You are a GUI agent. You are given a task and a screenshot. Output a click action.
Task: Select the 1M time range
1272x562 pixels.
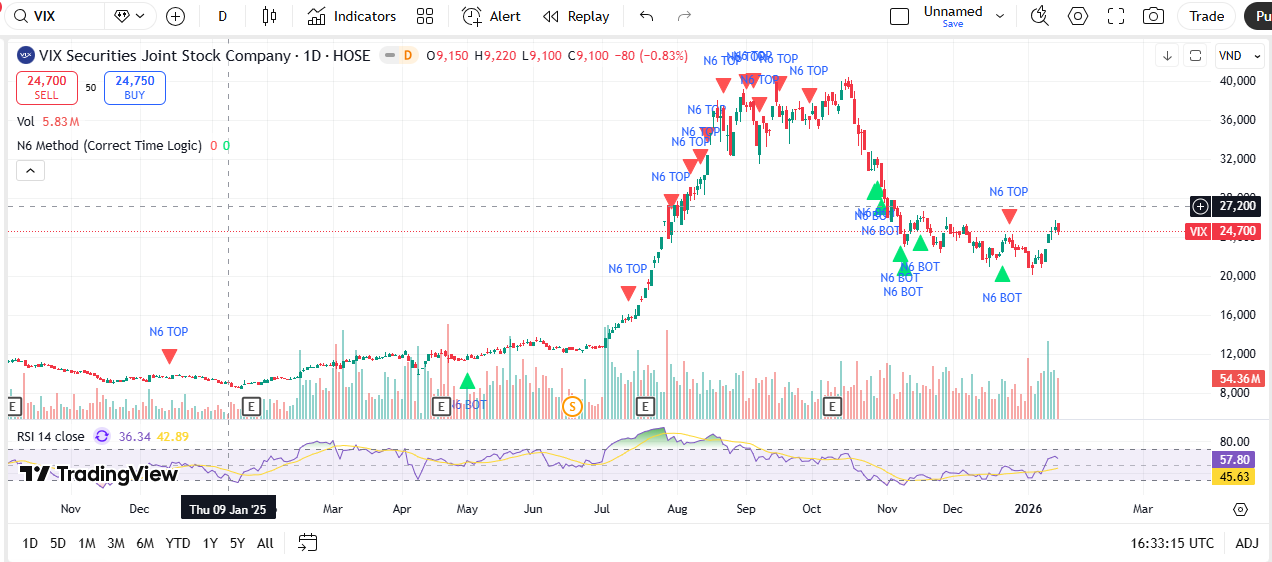[87, 543]
